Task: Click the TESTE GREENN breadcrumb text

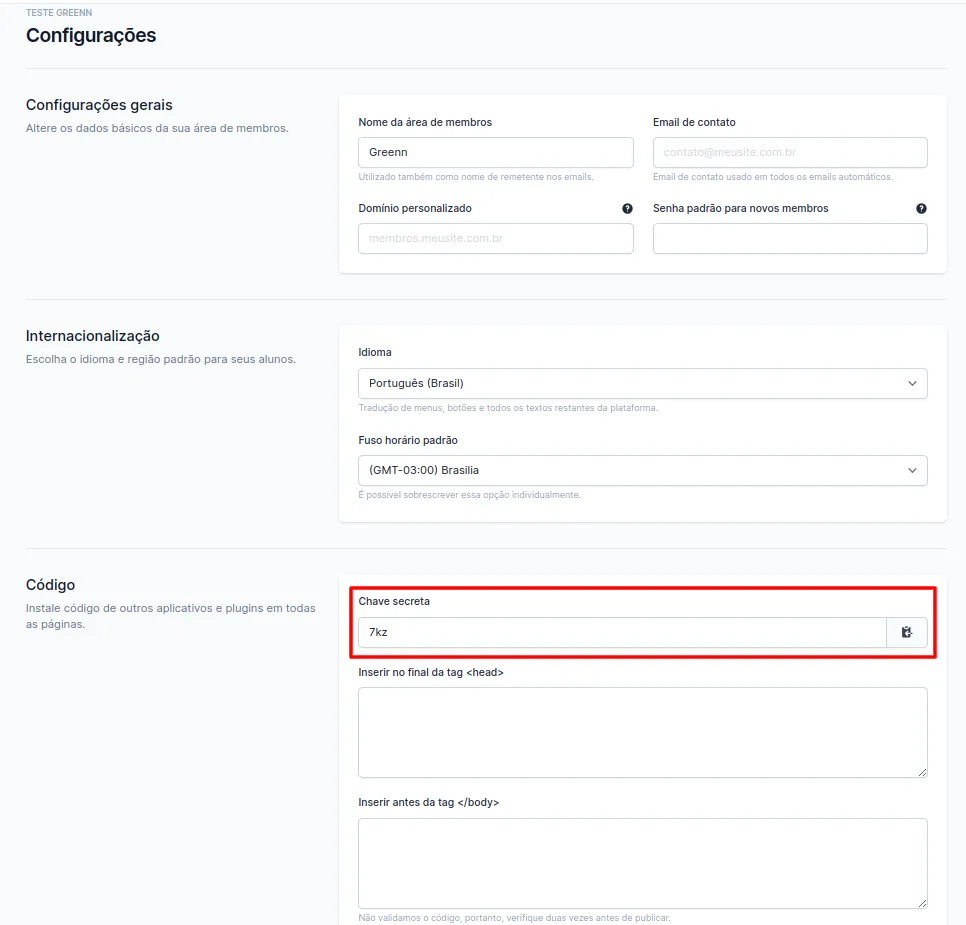Action: pyautogui.click(x=59, y=12)
